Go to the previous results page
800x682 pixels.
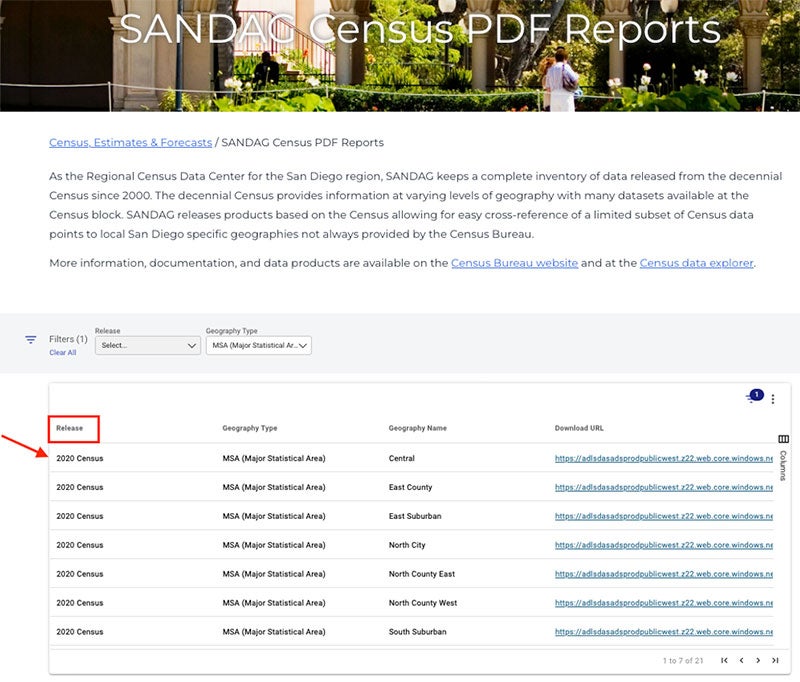741,661
